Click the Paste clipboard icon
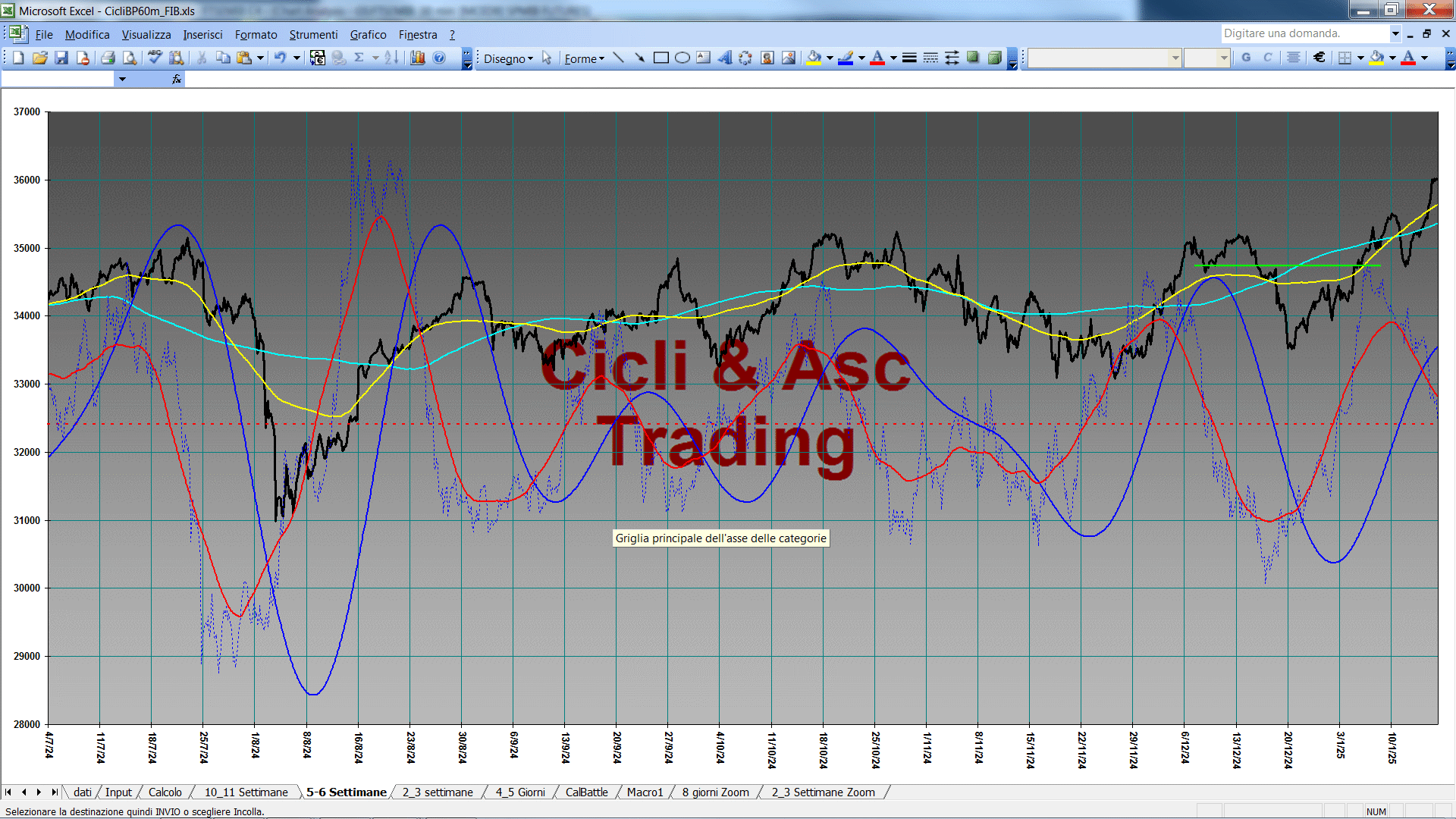The height and width of the screenshot is (819, 1456). tap(244, 58)
